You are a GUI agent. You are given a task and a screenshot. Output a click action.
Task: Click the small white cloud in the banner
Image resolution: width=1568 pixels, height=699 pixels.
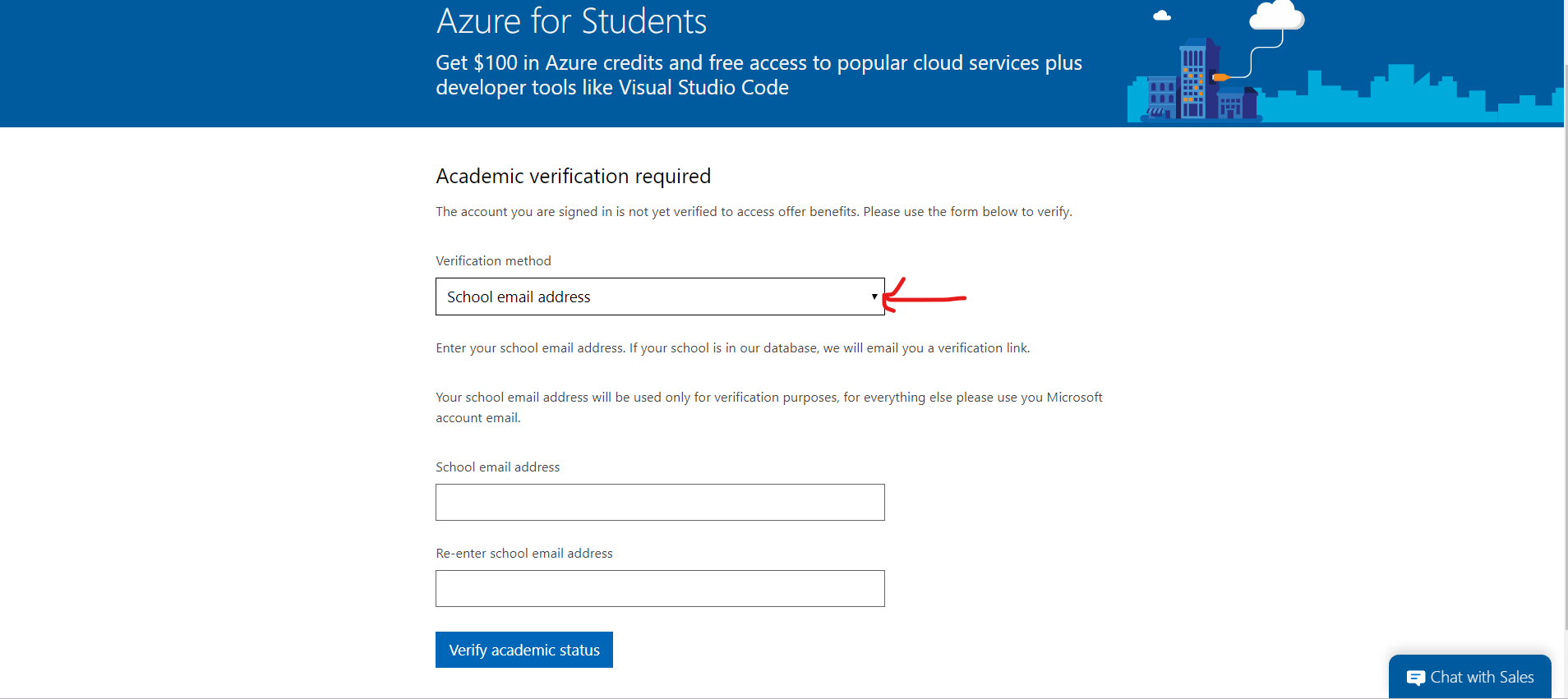click(x=1162, y=16)
